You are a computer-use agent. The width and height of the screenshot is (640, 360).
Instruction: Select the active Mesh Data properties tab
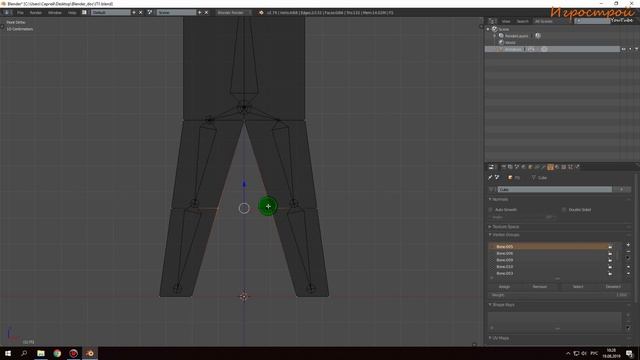pos(551,167)
